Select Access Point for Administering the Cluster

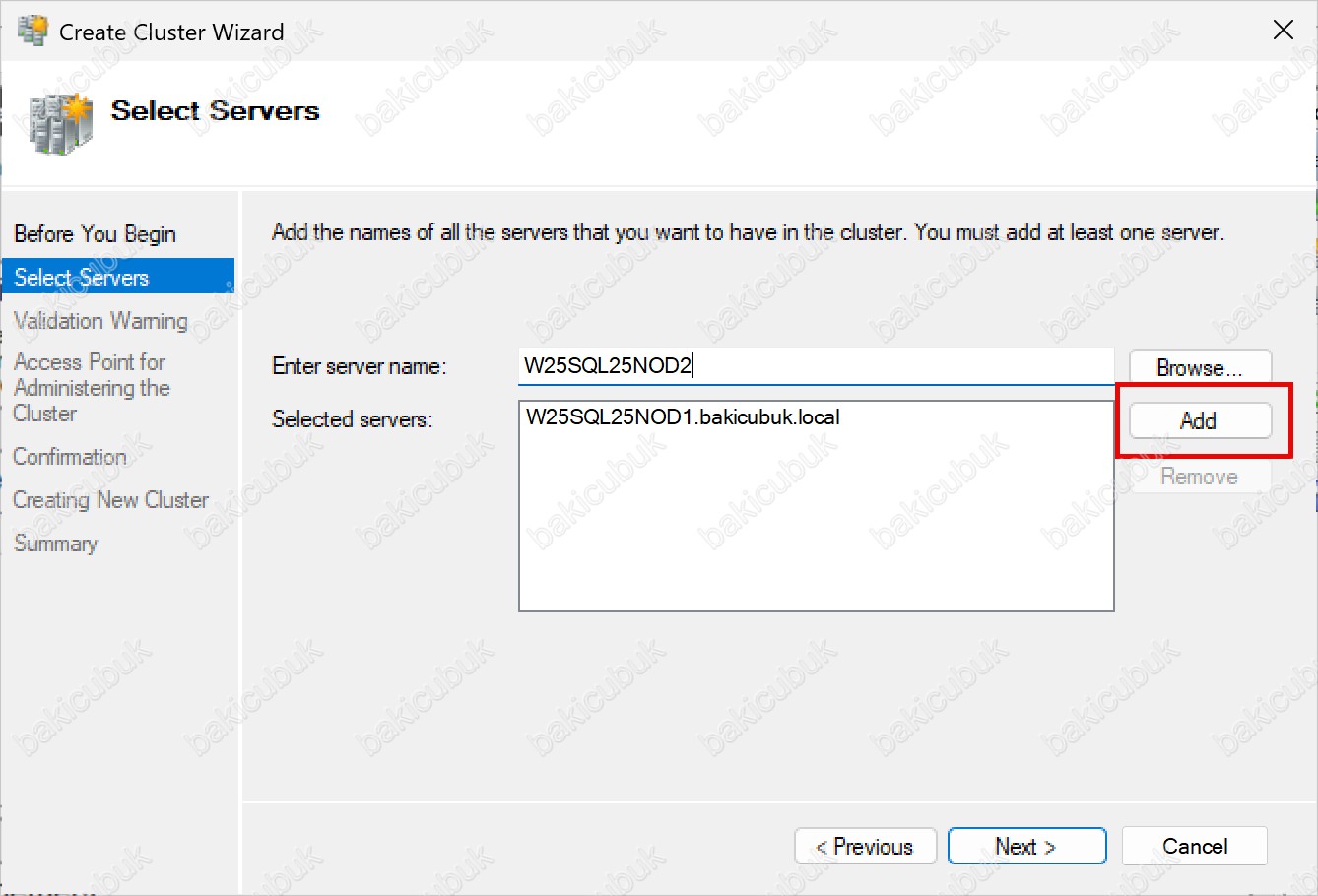point(92,388)
